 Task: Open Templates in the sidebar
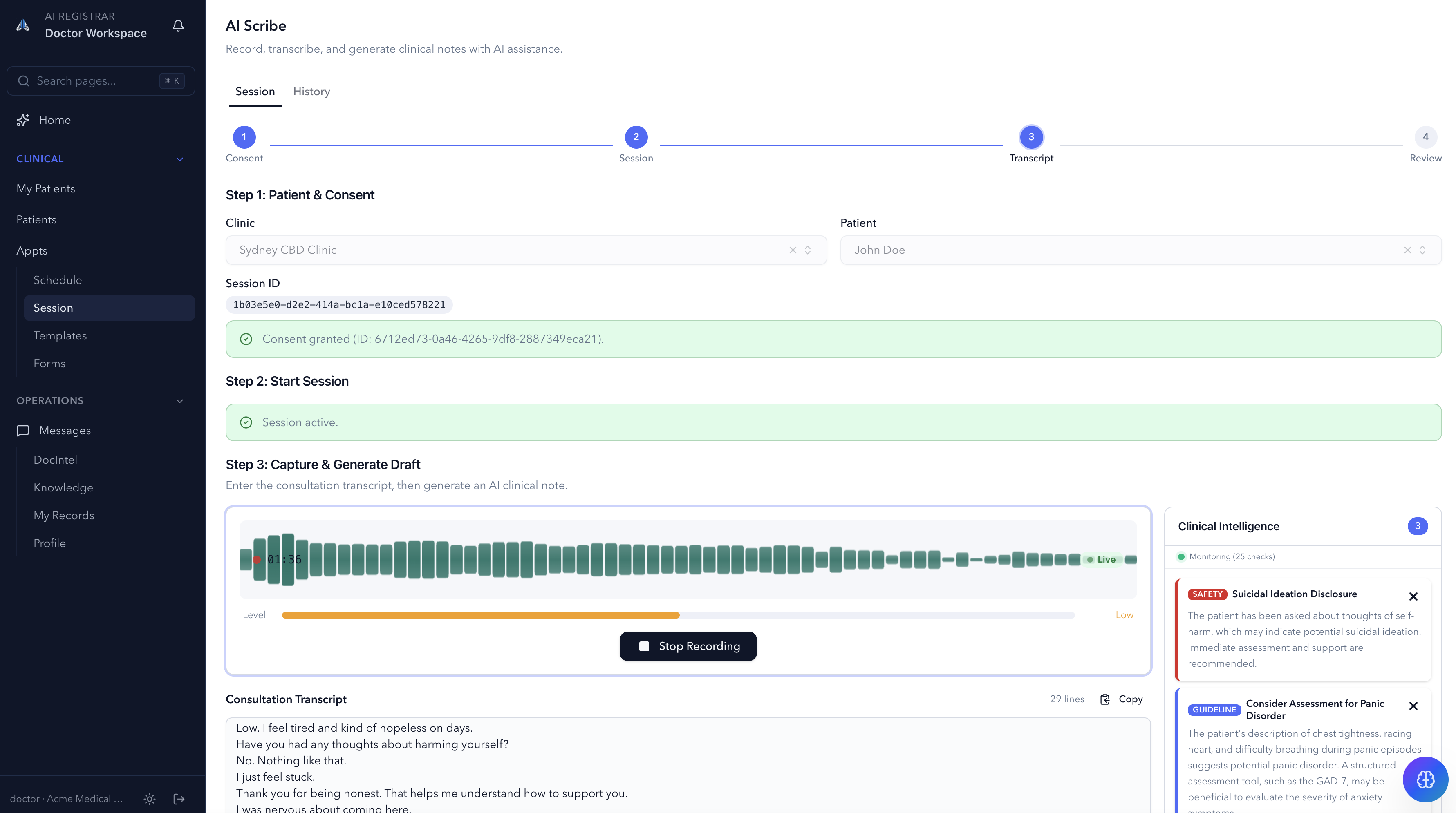(x=60, y=335)
